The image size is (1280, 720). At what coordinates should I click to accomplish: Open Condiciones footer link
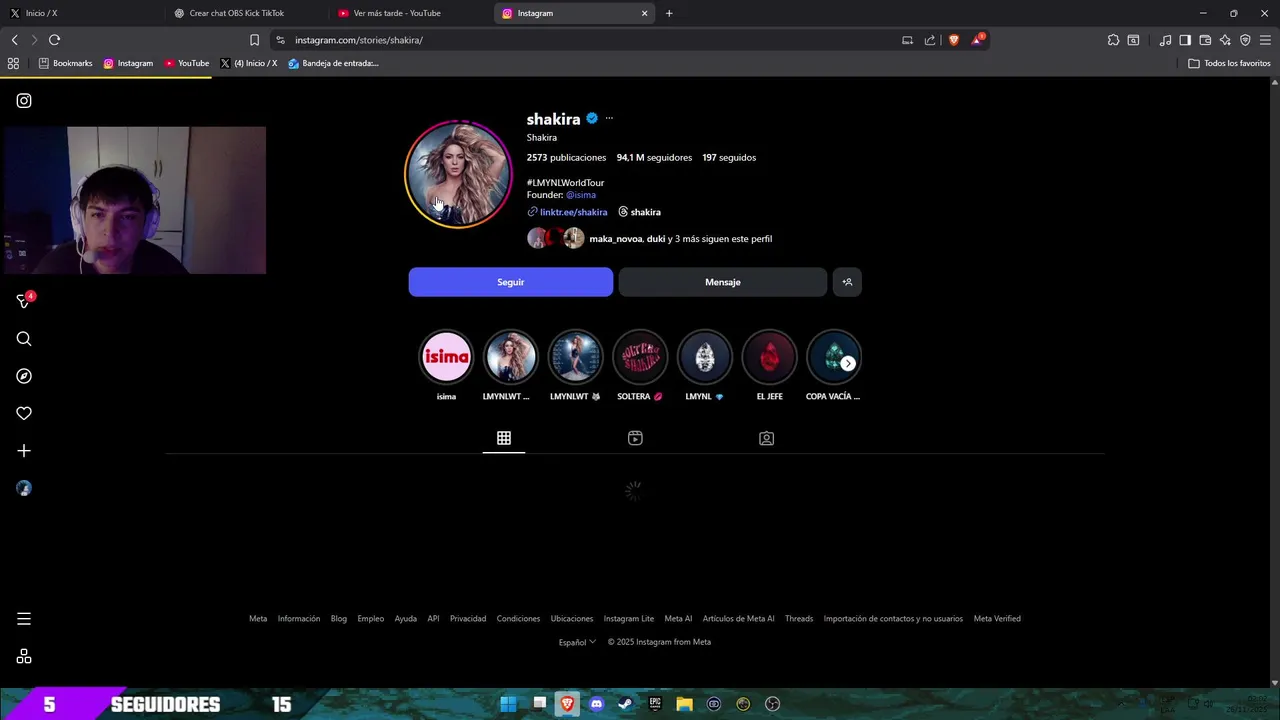518,619
